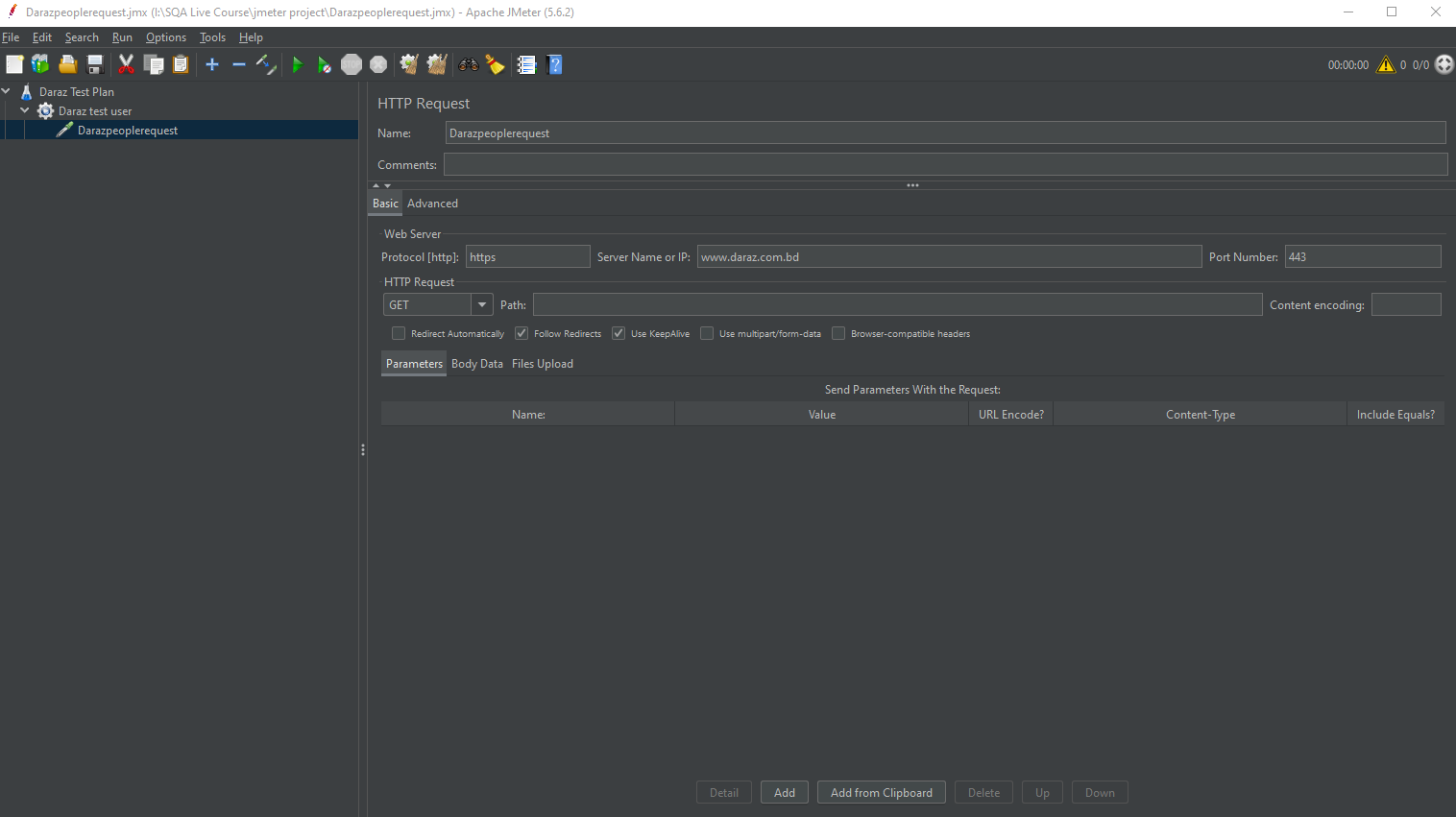This screenshot has height=817, width=1456.
Task: Start the test with the green Run icon
Action: pos(298,64)
